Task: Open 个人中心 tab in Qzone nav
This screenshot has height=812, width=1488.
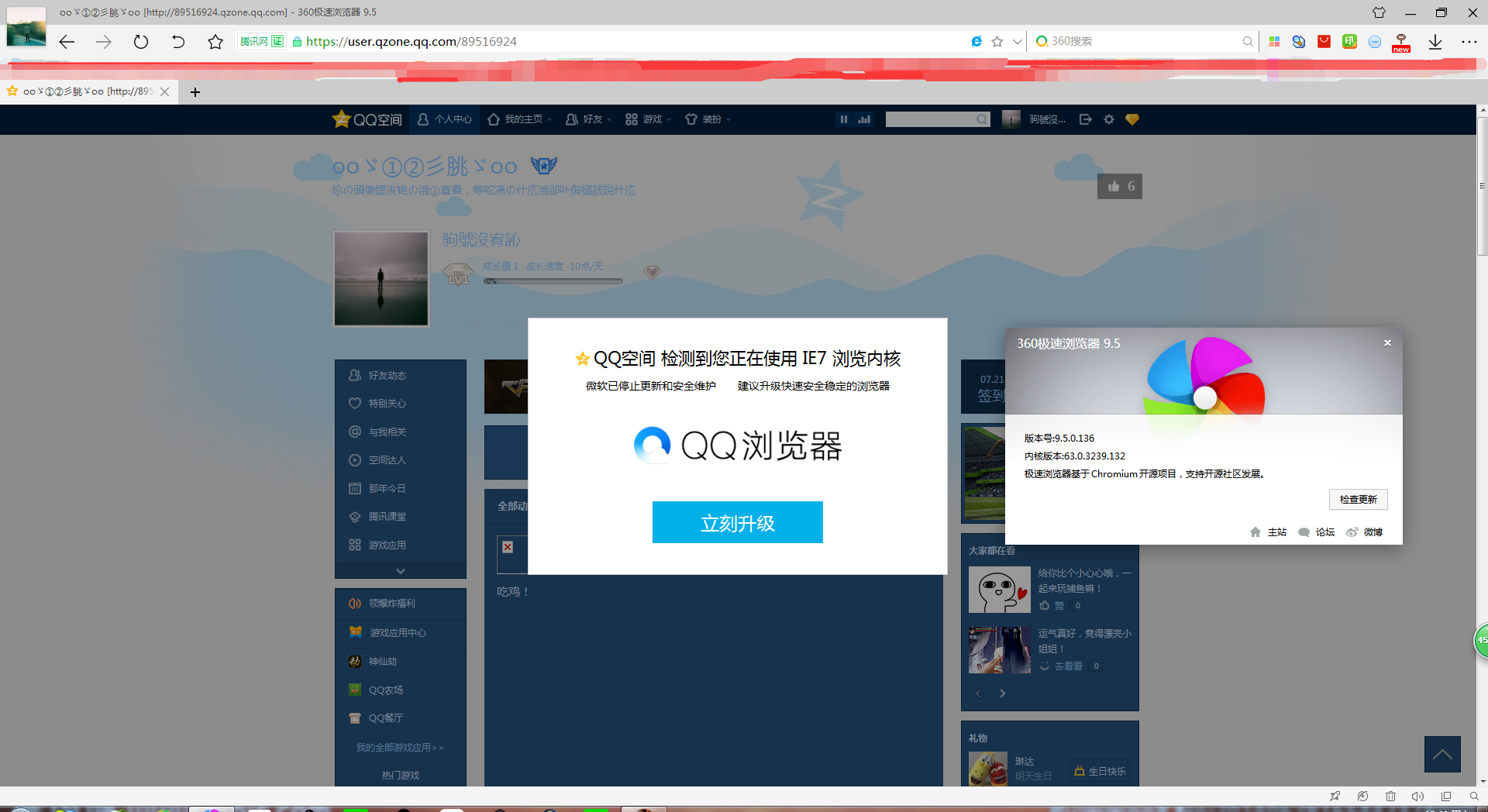Action: click(444, 119)
